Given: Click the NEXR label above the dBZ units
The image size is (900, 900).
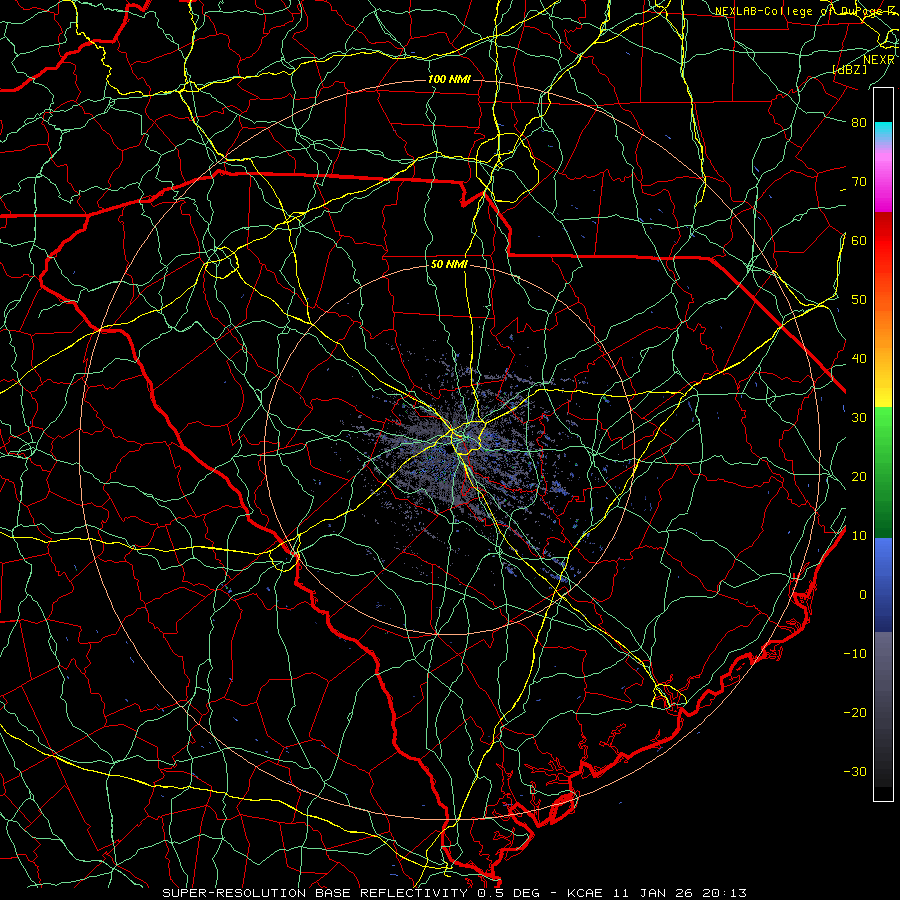Looking at the screenshot, I should point(878,59).
